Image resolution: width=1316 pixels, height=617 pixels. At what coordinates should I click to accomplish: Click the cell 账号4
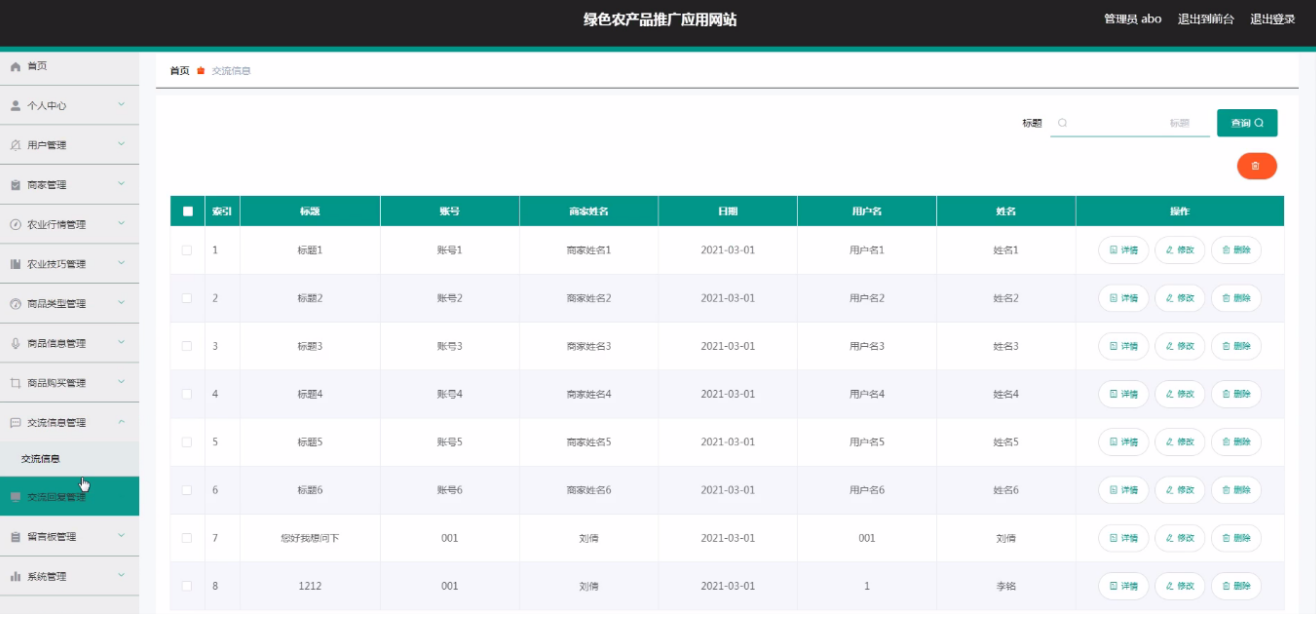pyautogui.click(x=449, y=394)
